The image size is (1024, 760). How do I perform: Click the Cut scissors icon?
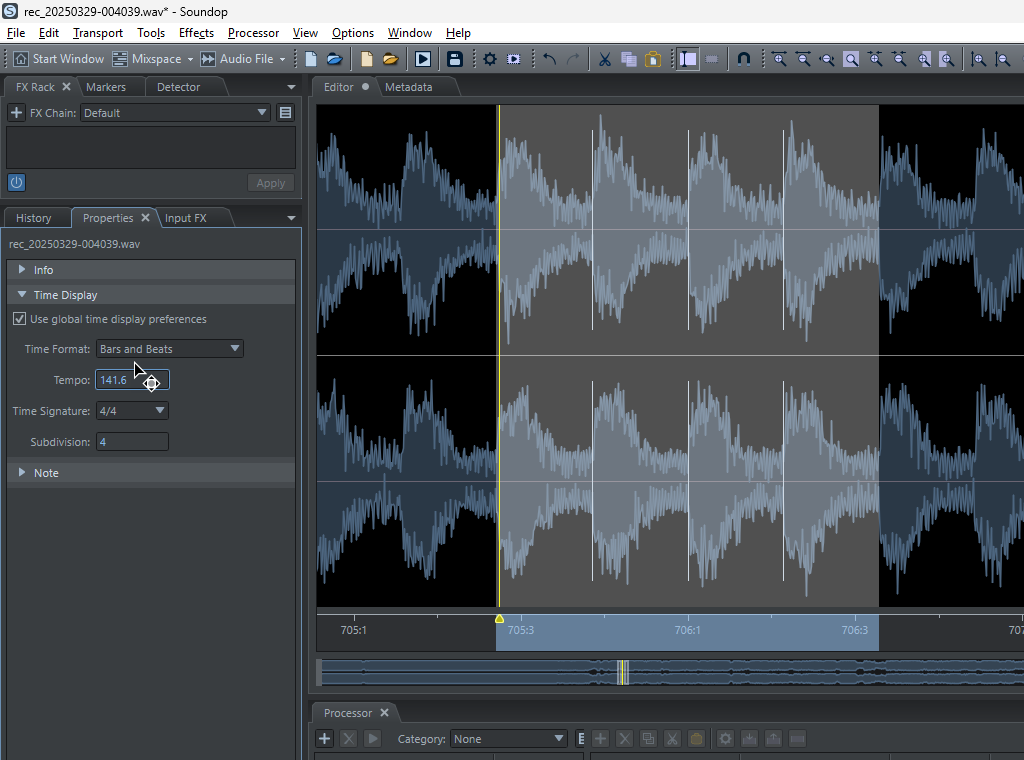[604, 59]
